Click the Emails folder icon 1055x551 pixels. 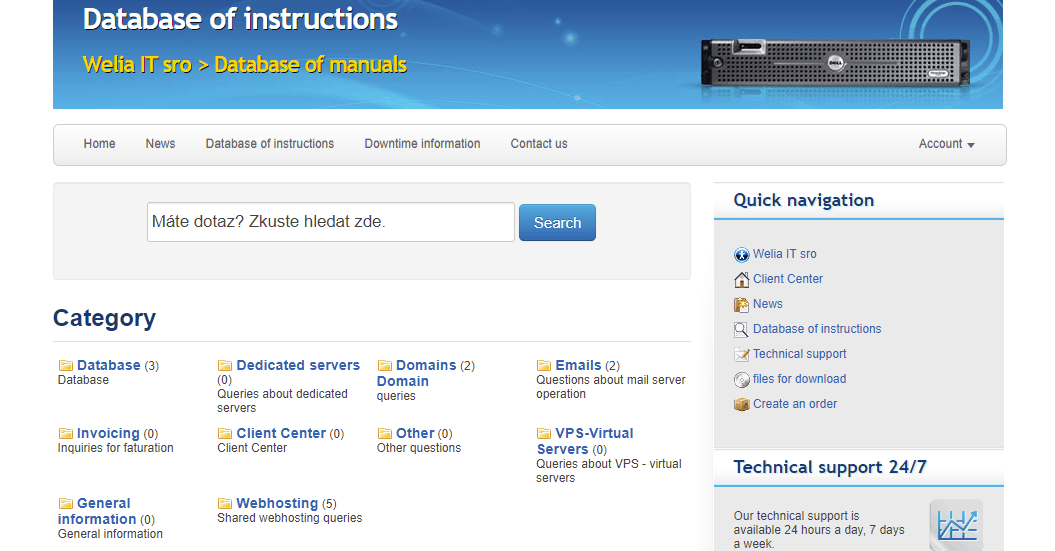tap(544, 365)
